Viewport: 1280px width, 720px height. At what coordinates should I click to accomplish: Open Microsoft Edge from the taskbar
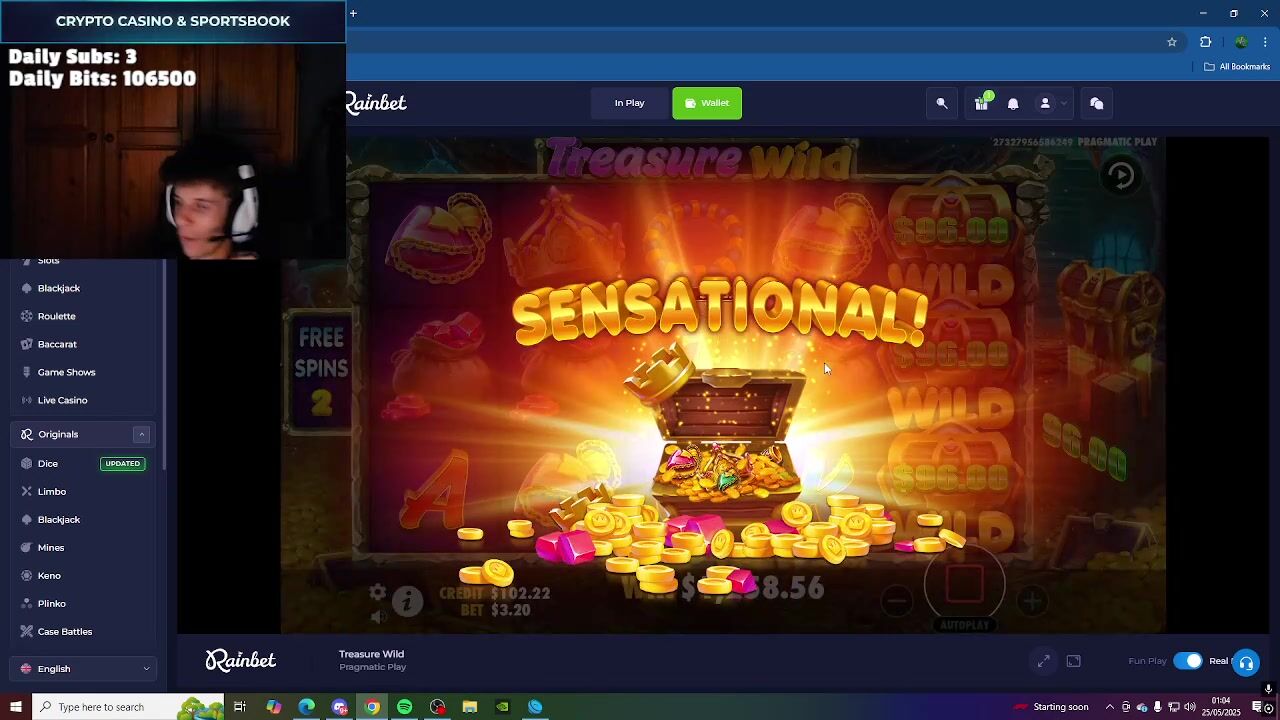(306, 707)
